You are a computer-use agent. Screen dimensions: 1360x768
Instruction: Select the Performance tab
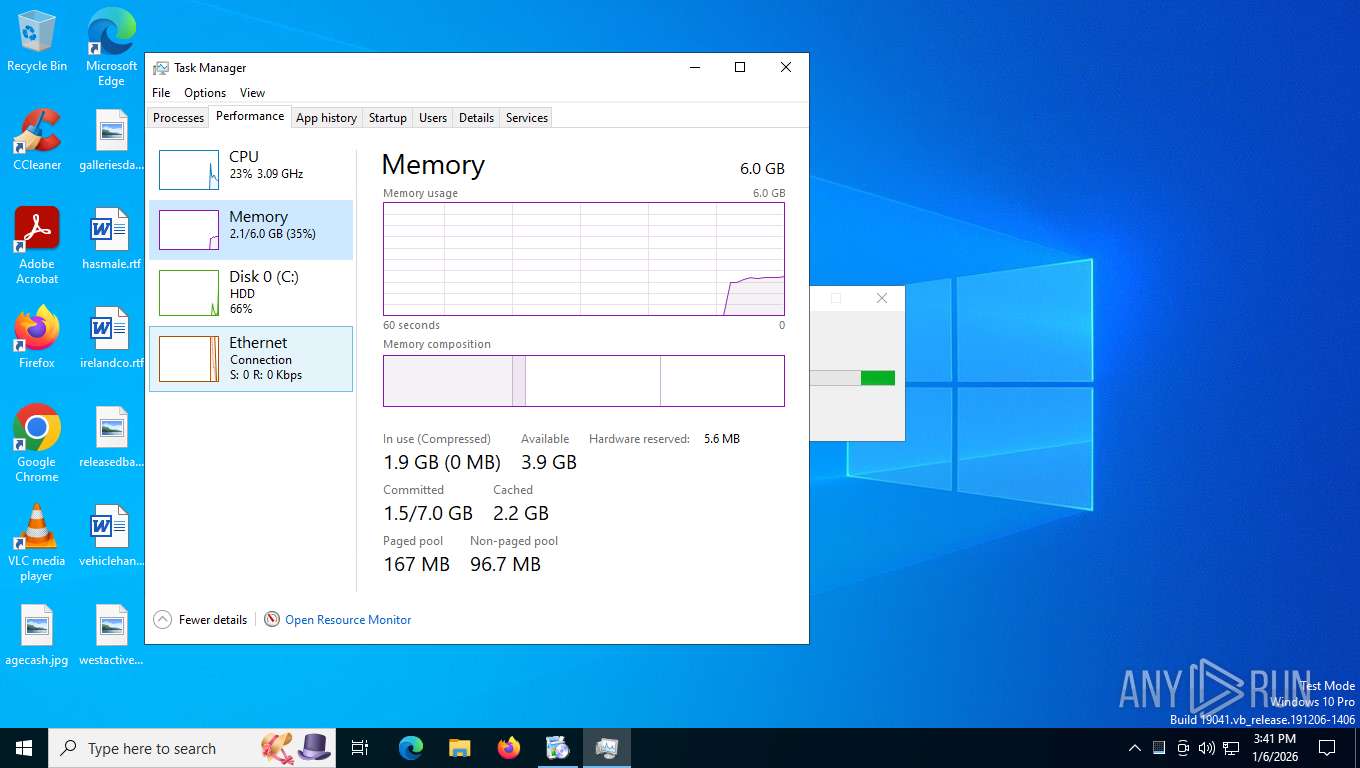point(250,116)
